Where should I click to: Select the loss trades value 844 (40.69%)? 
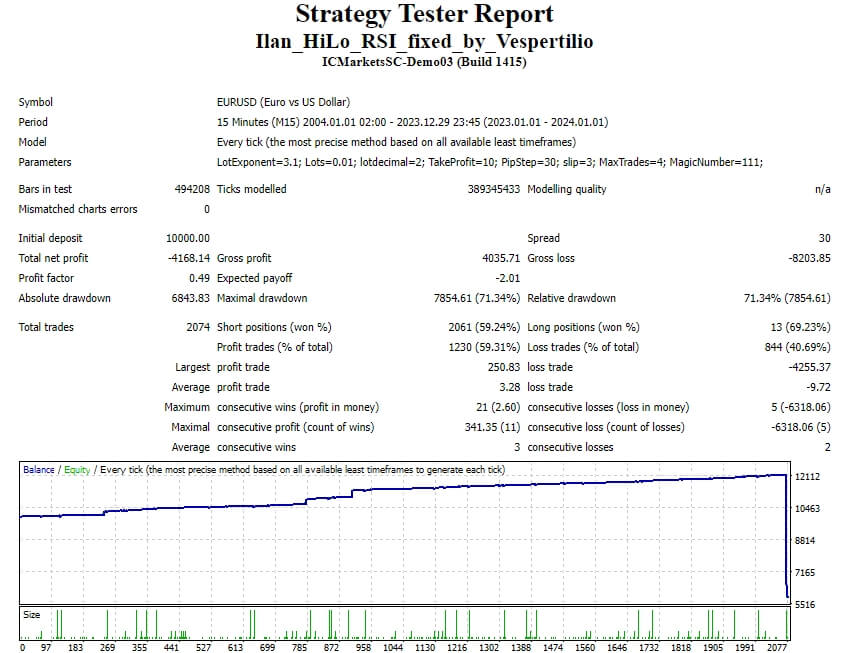click(x=798, y=348)
